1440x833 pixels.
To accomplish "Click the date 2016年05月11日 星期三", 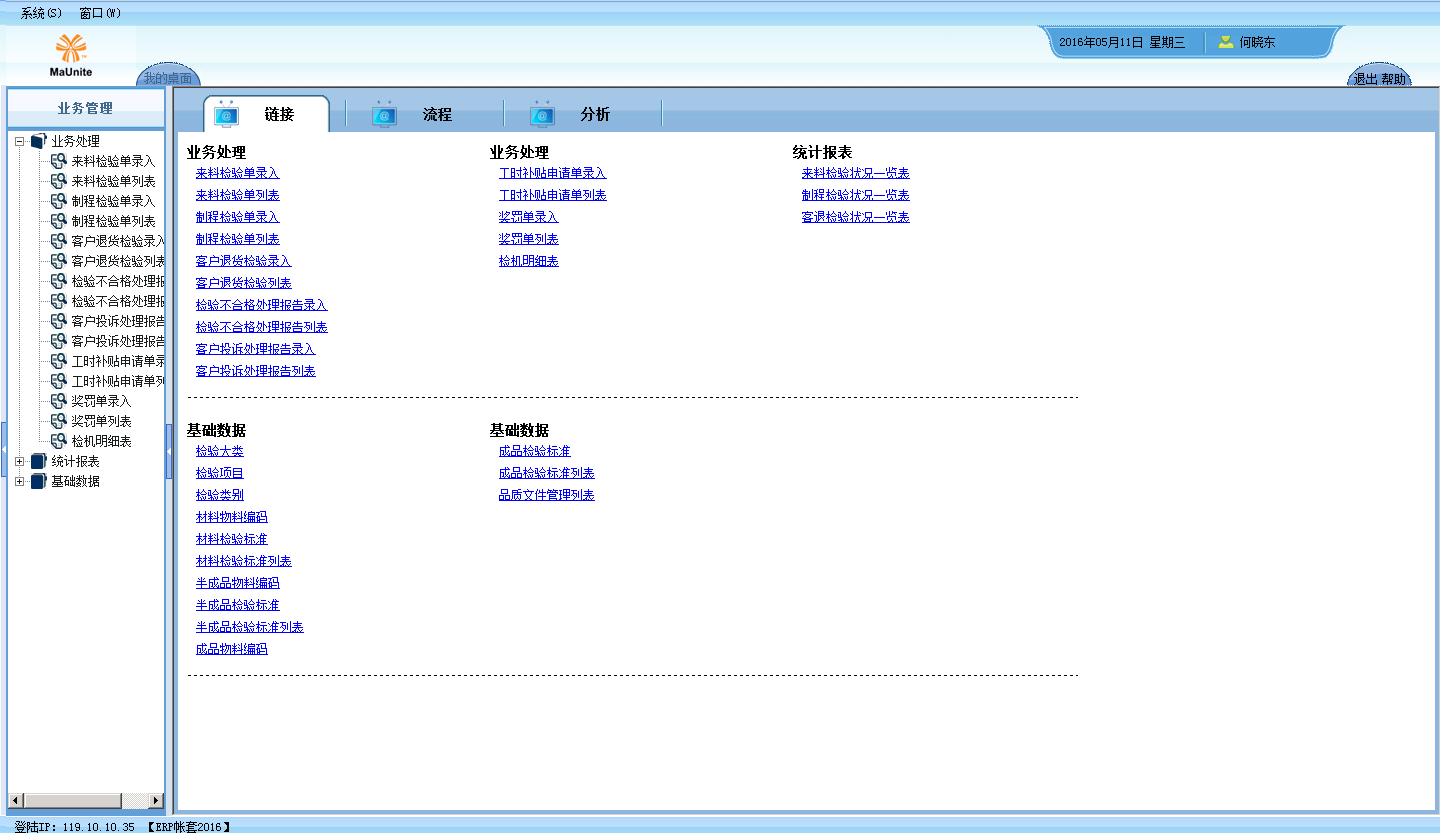I will pyautogui.click(x=1122, y=42).
